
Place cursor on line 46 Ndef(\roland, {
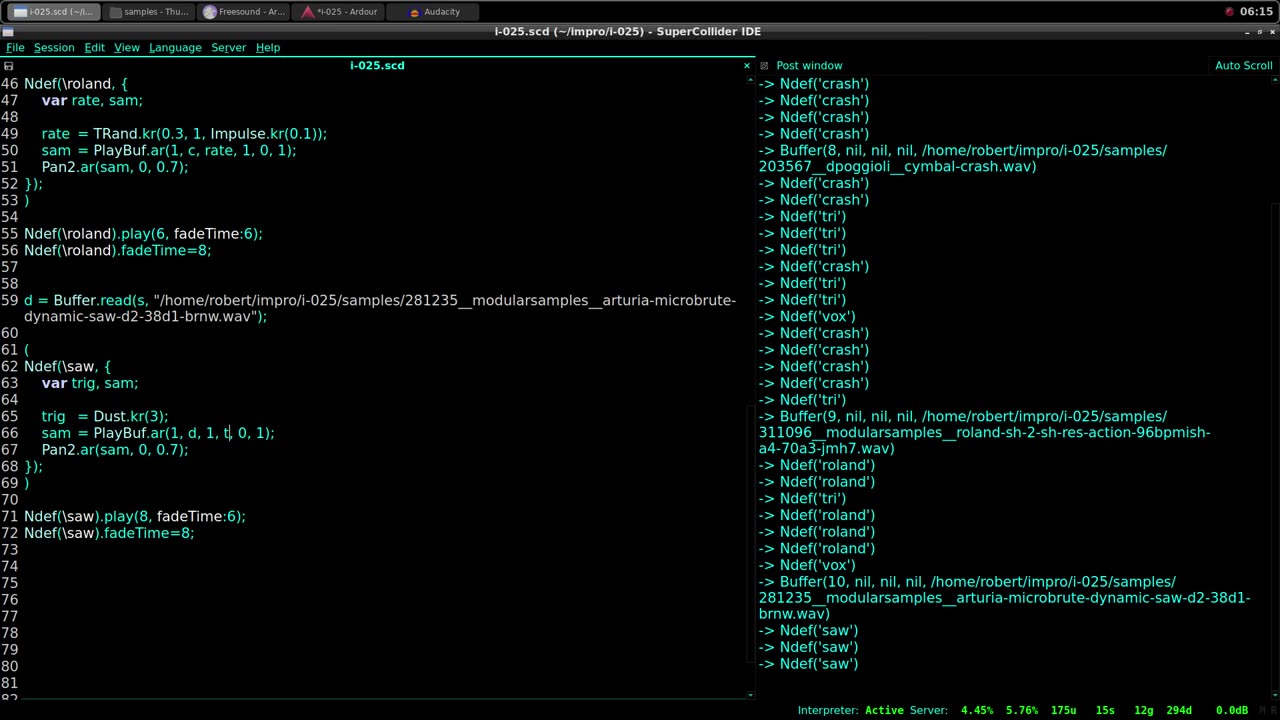(x=76, y=84)
